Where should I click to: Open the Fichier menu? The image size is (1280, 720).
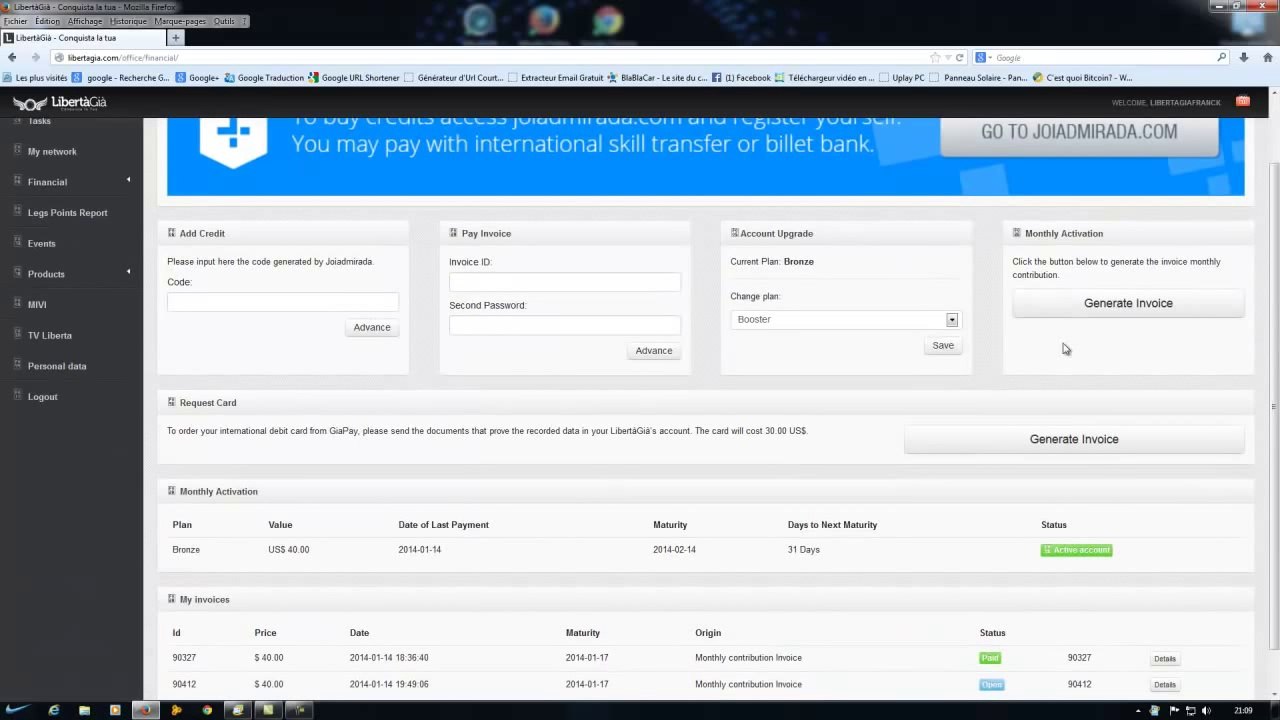coord(16,21)
